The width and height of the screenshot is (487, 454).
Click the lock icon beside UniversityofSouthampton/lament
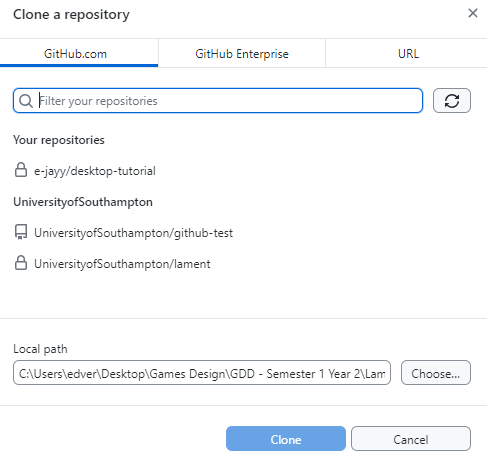tap(21, 263)
